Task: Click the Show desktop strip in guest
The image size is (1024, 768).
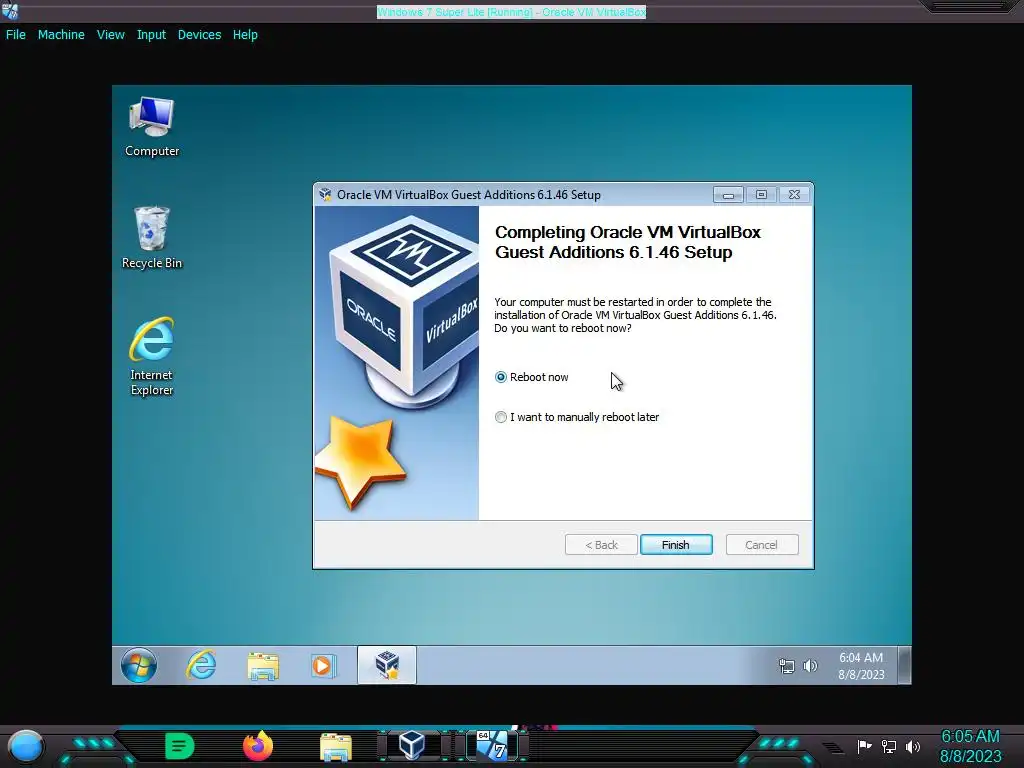Action: 904,665
